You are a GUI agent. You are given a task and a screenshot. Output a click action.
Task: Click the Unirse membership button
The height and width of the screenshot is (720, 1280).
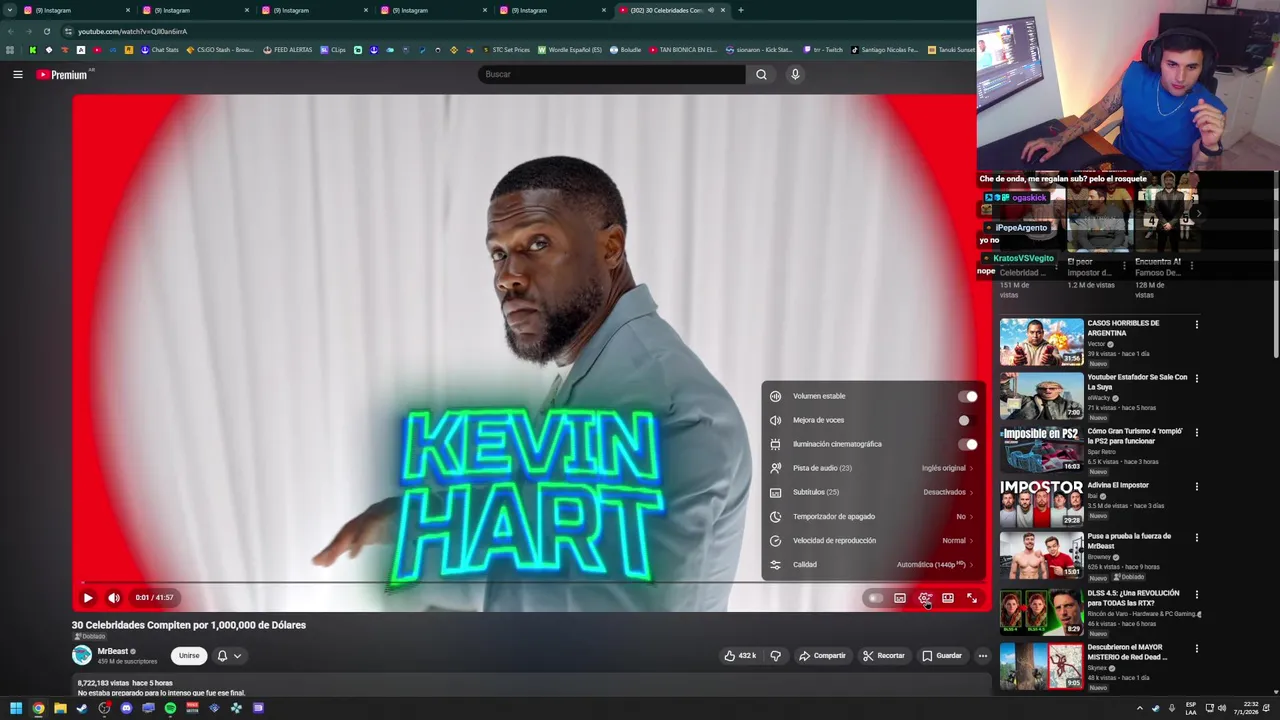pos(189,656)
